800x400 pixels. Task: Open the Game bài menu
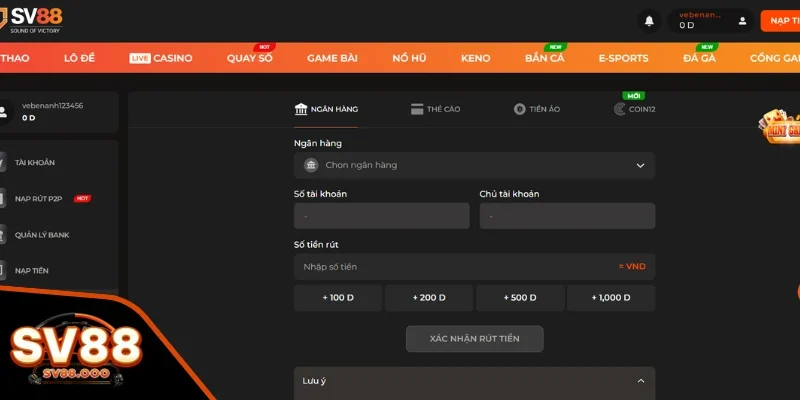[332, 58]
